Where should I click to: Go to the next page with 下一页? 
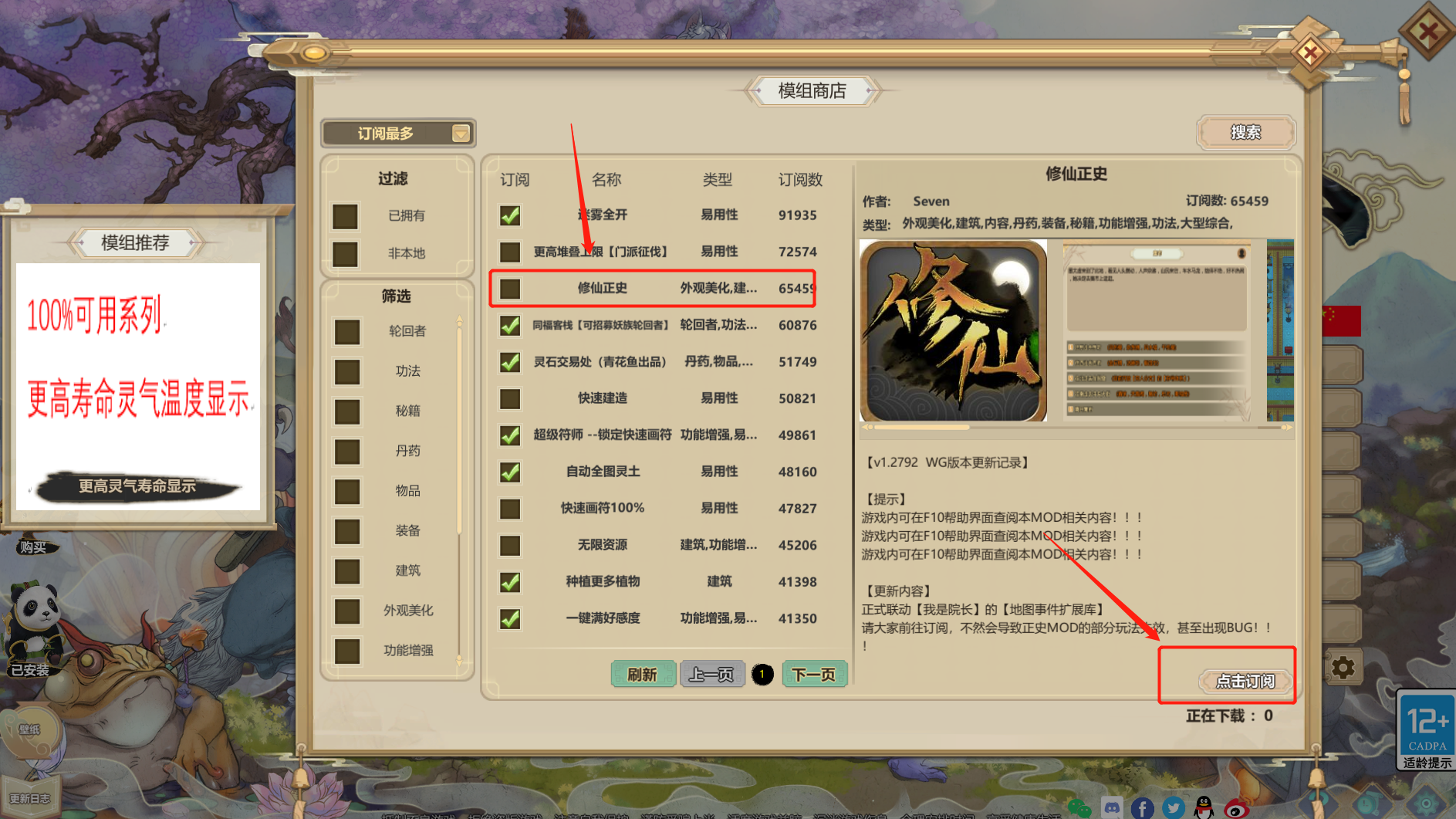[x=814, y=675]
